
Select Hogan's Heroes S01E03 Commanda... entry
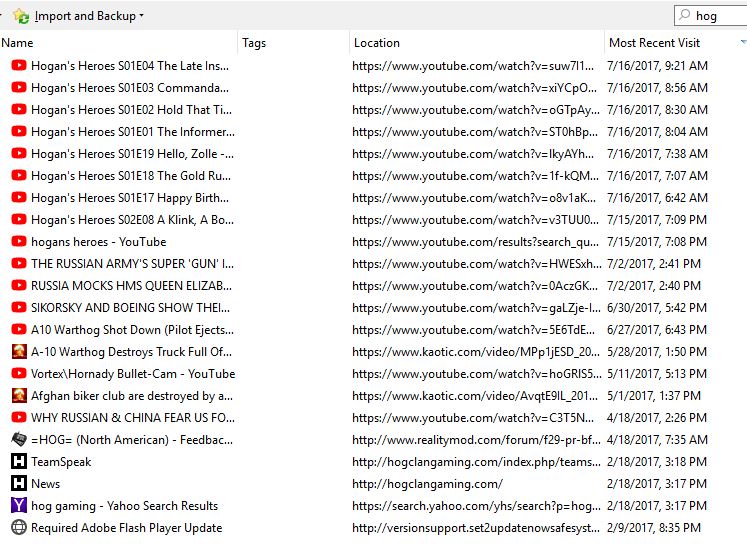[130, 88]
